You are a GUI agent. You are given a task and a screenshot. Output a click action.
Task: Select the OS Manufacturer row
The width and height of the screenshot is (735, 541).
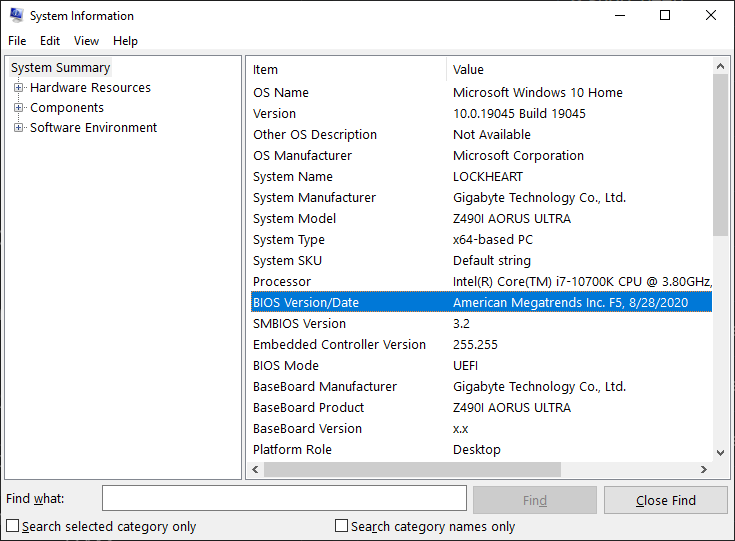(481, 156)
